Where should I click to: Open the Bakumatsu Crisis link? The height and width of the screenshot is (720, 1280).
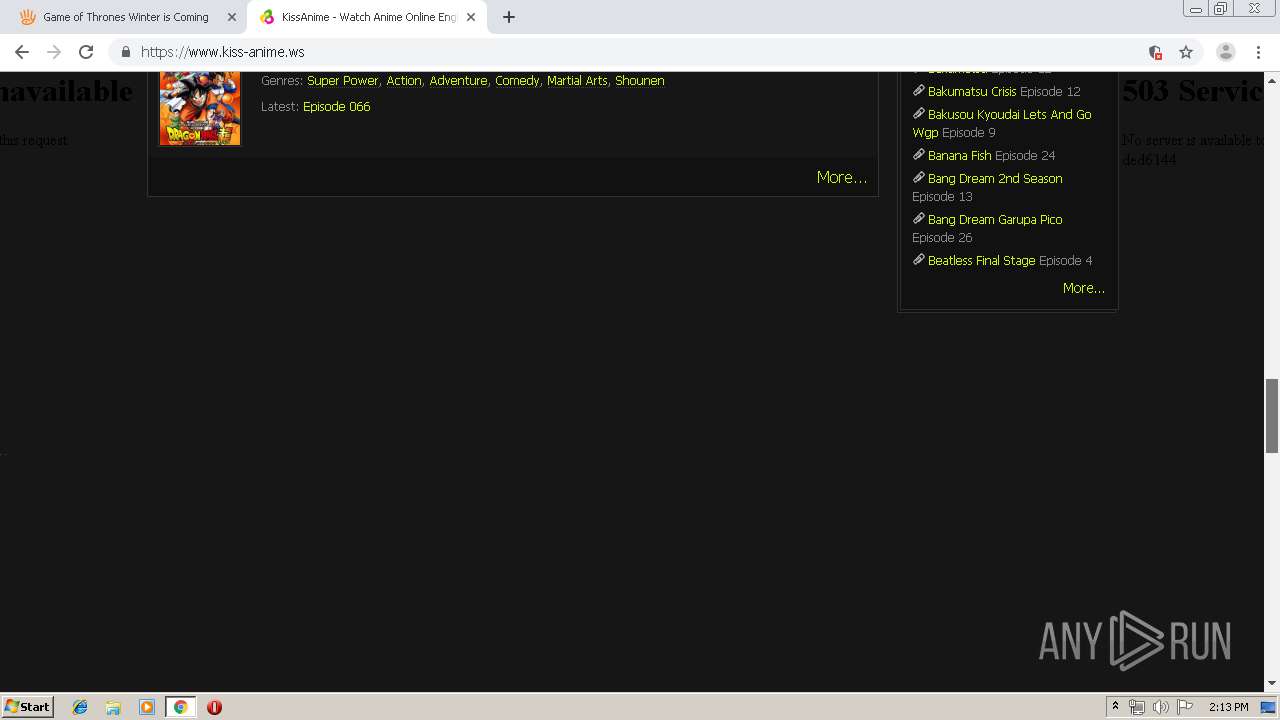tap(972, 91)
